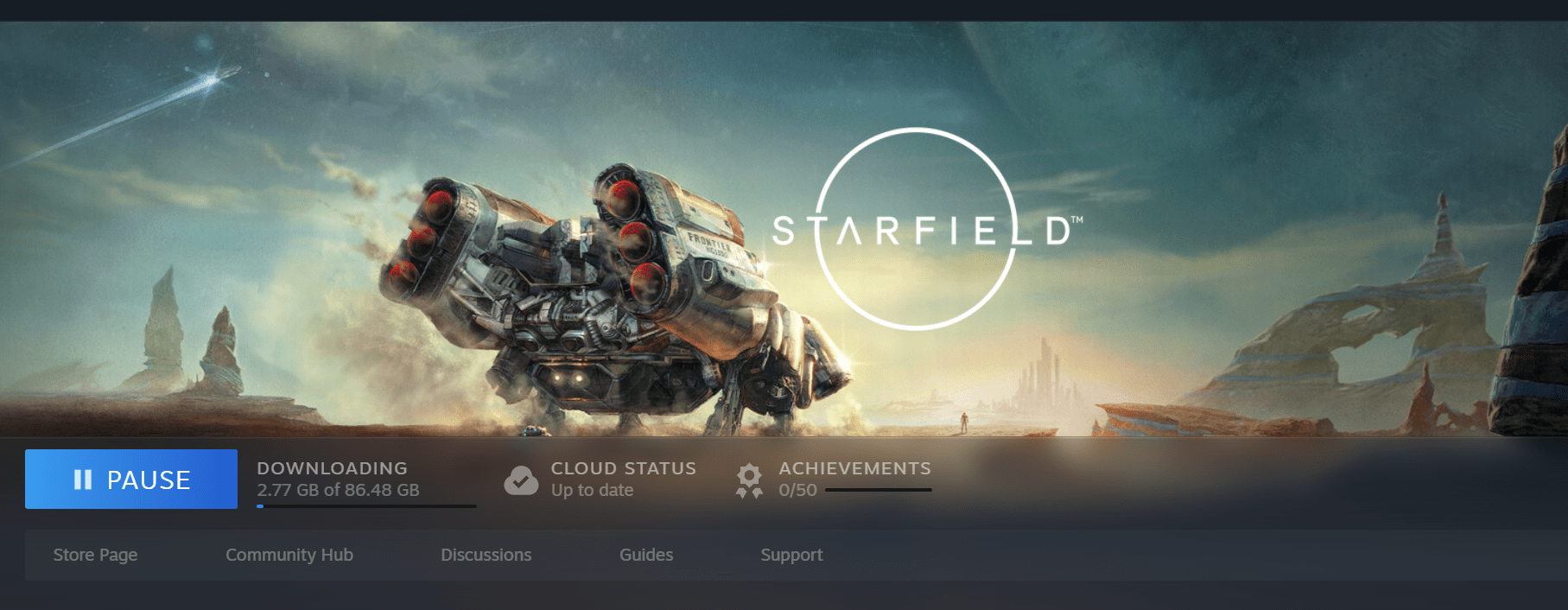Image resolution: width=1568 pixels, height=610 pixels.
Task: Click the 2.77 GB of 86.48 GB text
Action: point(338,490)
